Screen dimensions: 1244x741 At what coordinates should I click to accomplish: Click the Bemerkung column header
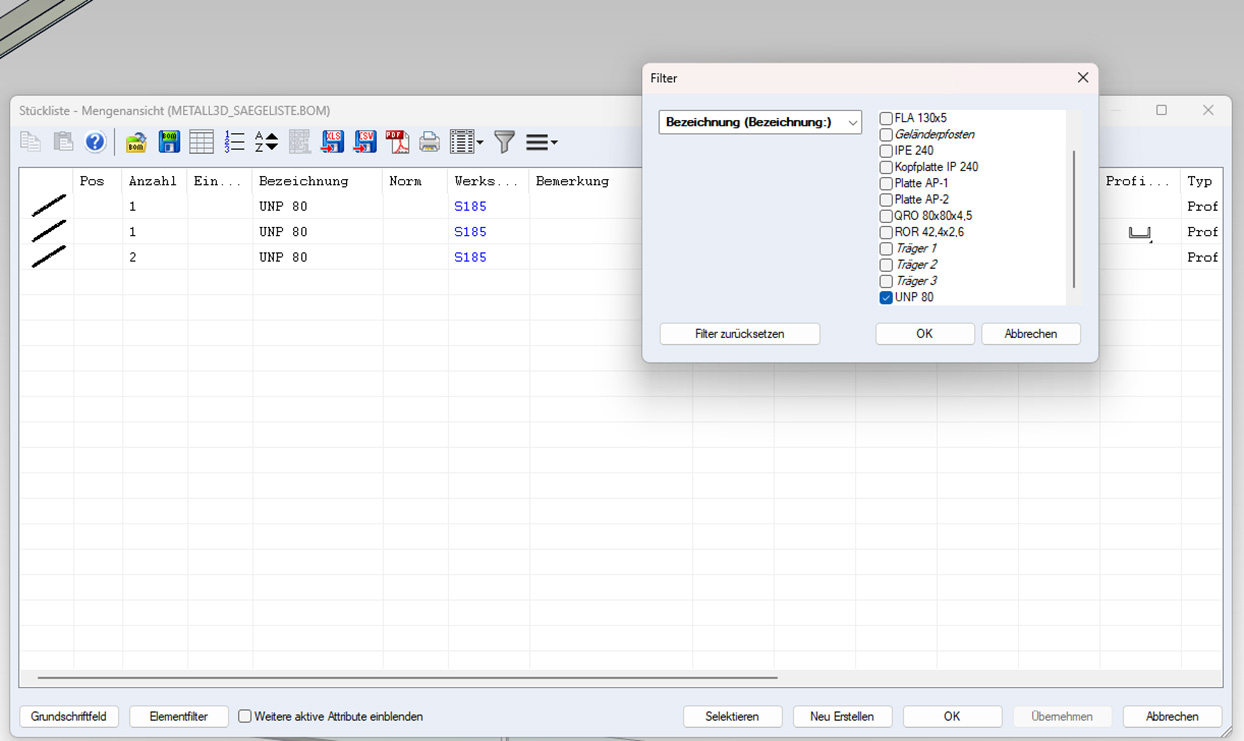588,181
